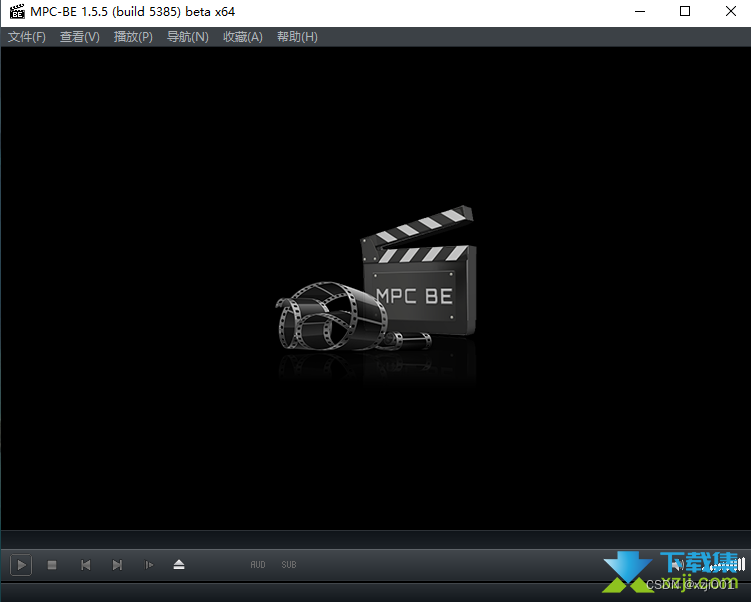Click the MPC-BE clapperboard title bar icon
The image size is (751, 602).
tap(17, 11)
